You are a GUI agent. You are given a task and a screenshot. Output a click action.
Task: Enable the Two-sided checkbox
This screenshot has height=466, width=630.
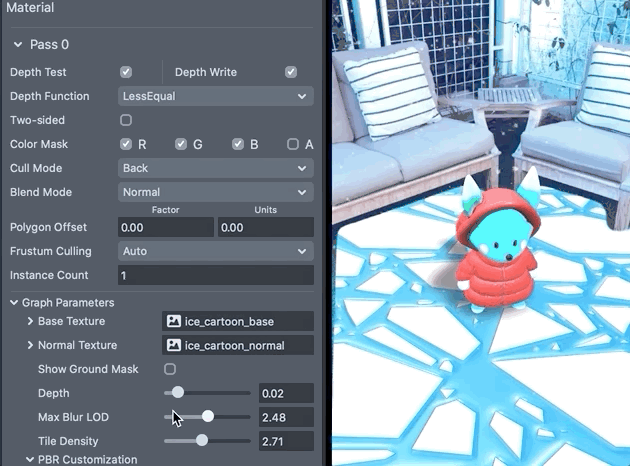126,120
